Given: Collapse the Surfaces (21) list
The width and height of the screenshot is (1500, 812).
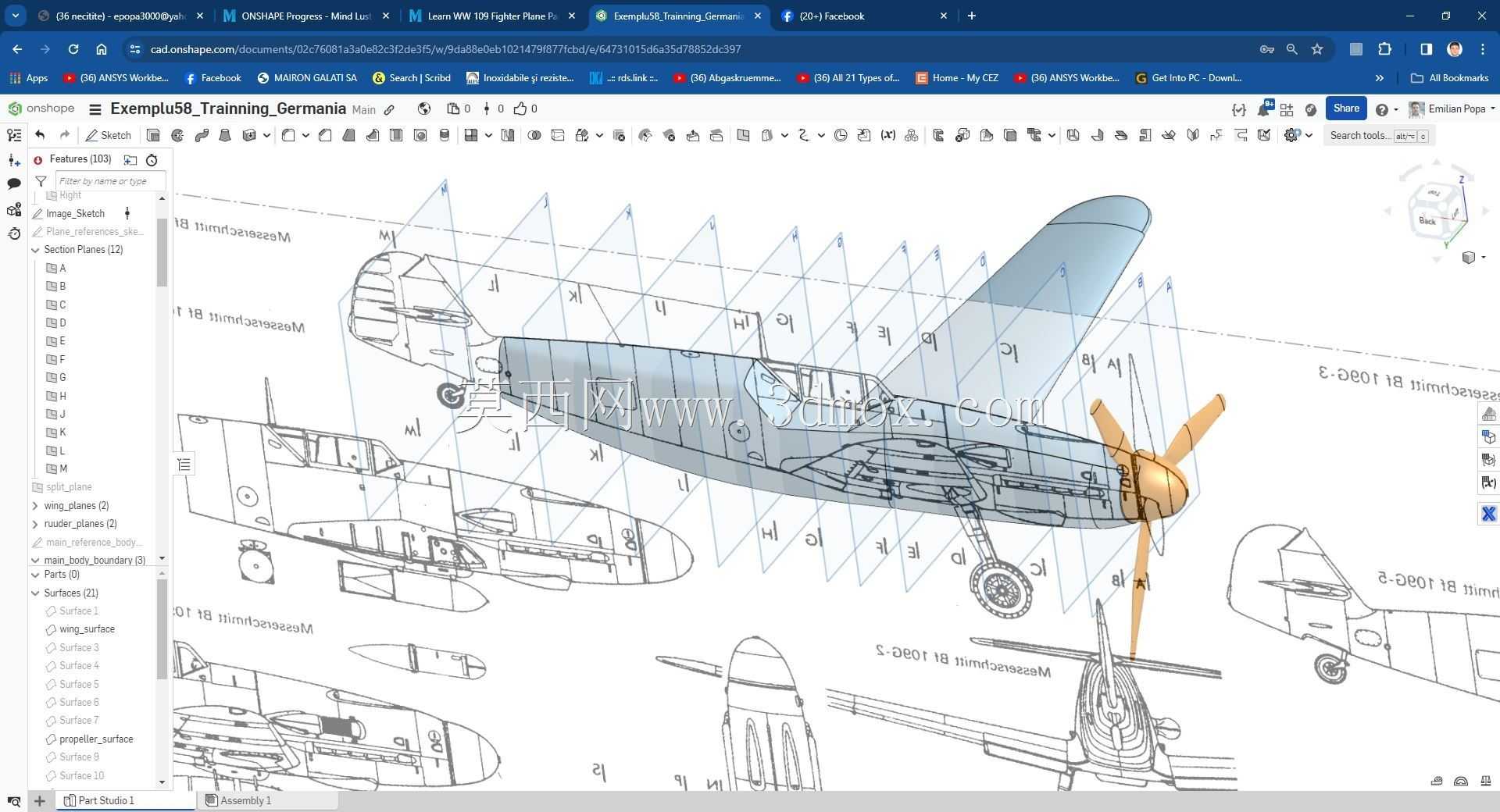Looking at the screenshot, I should pyautogui.click(x=35, y=593).
